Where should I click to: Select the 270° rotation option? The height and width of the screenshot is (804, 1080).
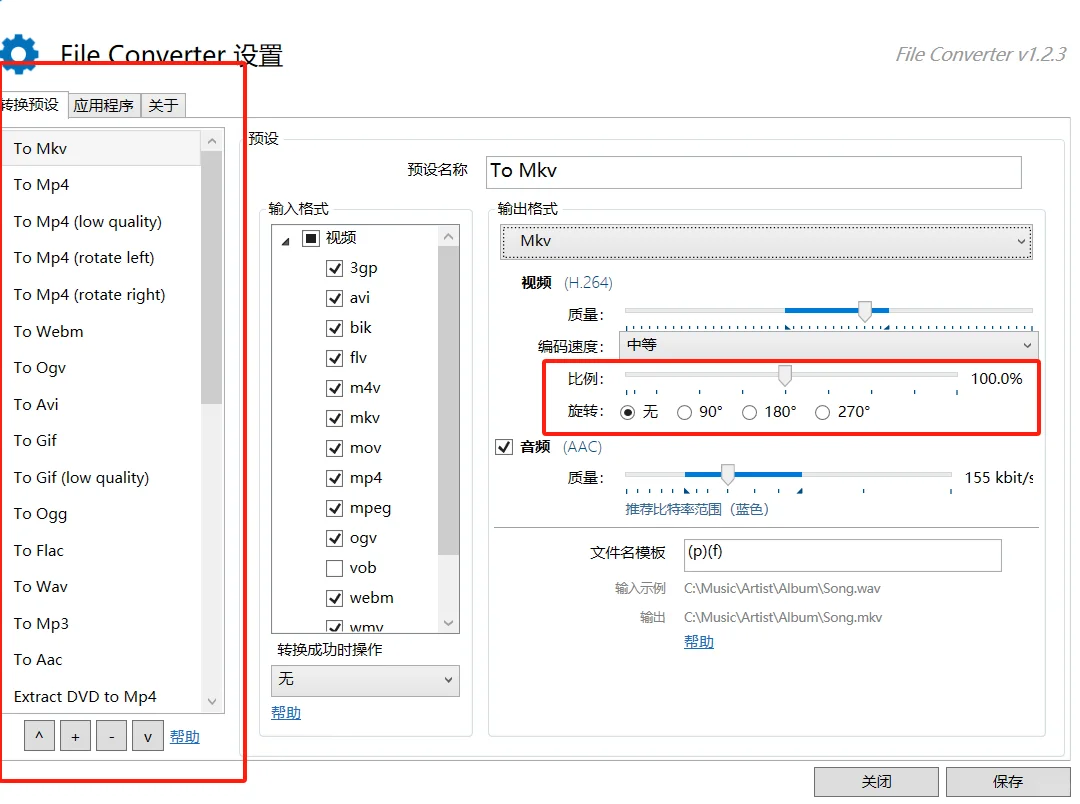click(x=821, y=412)
